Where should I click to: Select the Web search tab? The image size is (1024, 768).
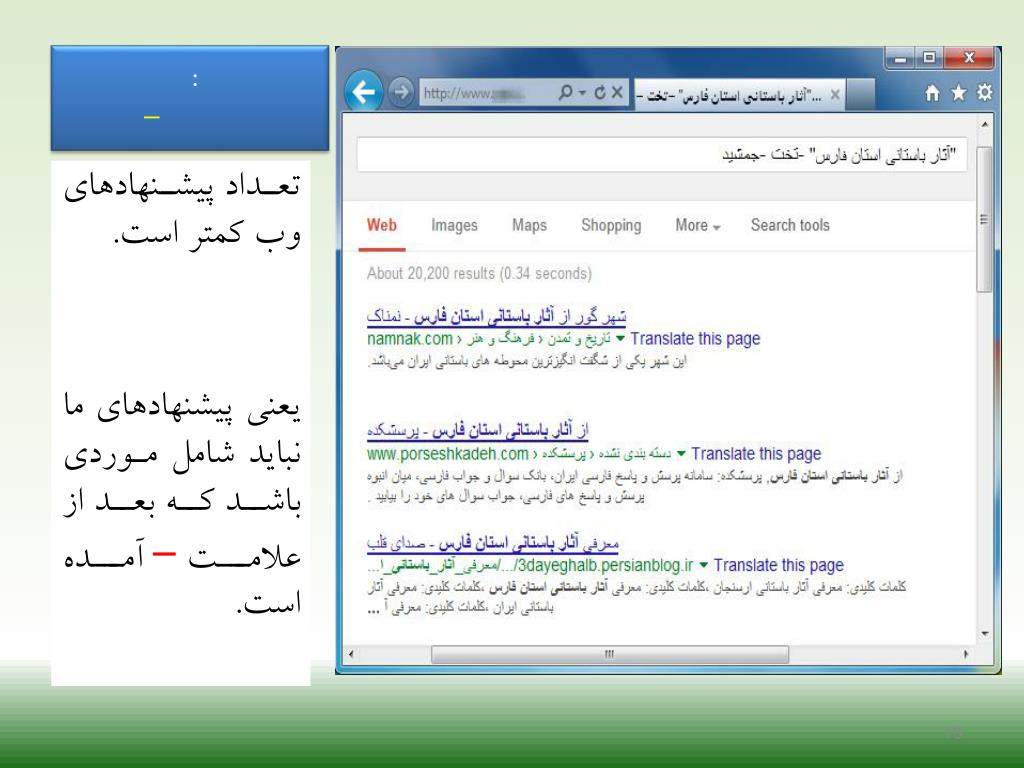(x=381, y=225)
